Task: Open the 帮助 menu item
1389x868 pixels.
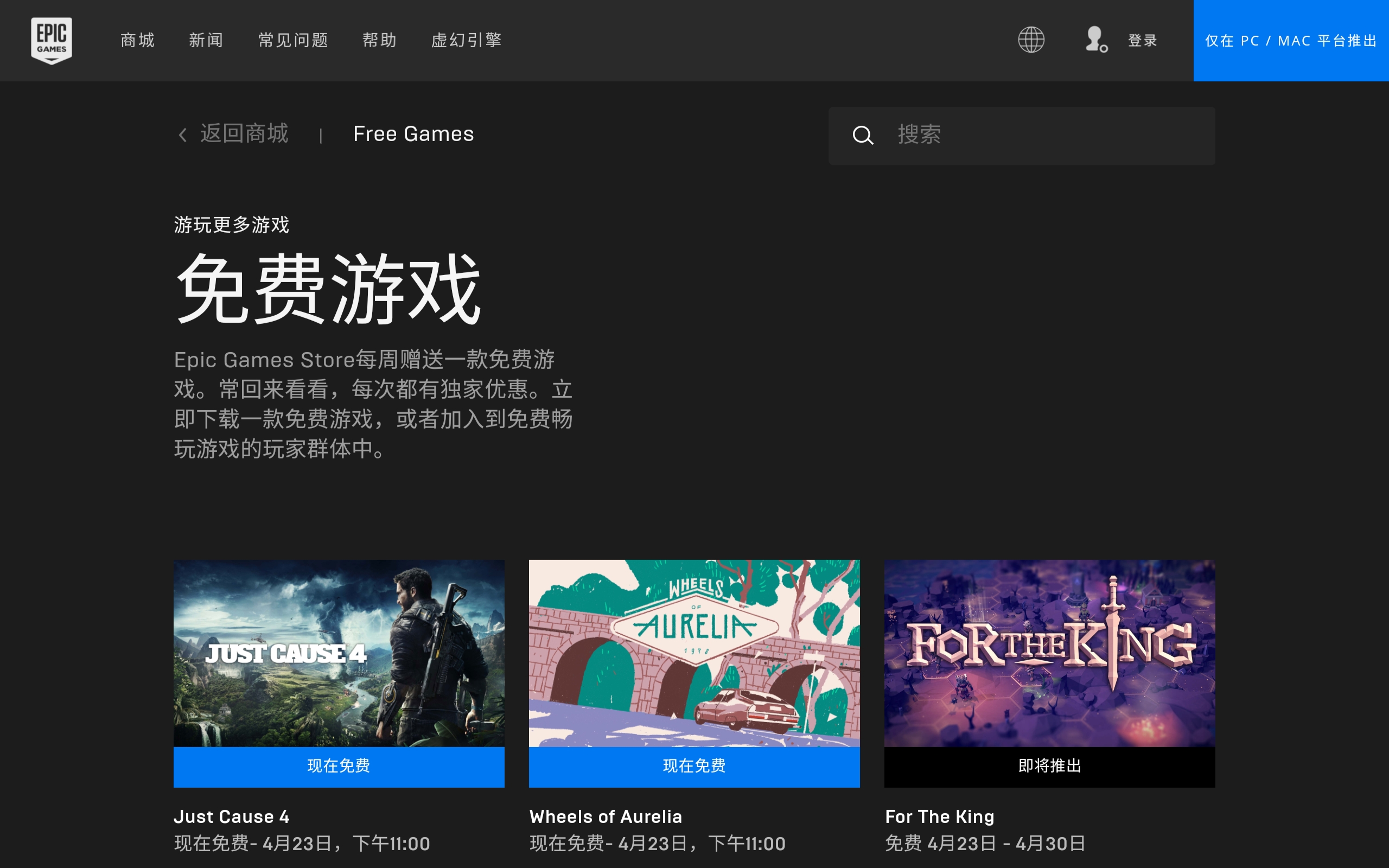Action: pyautogui.click(x=379, y=40)
